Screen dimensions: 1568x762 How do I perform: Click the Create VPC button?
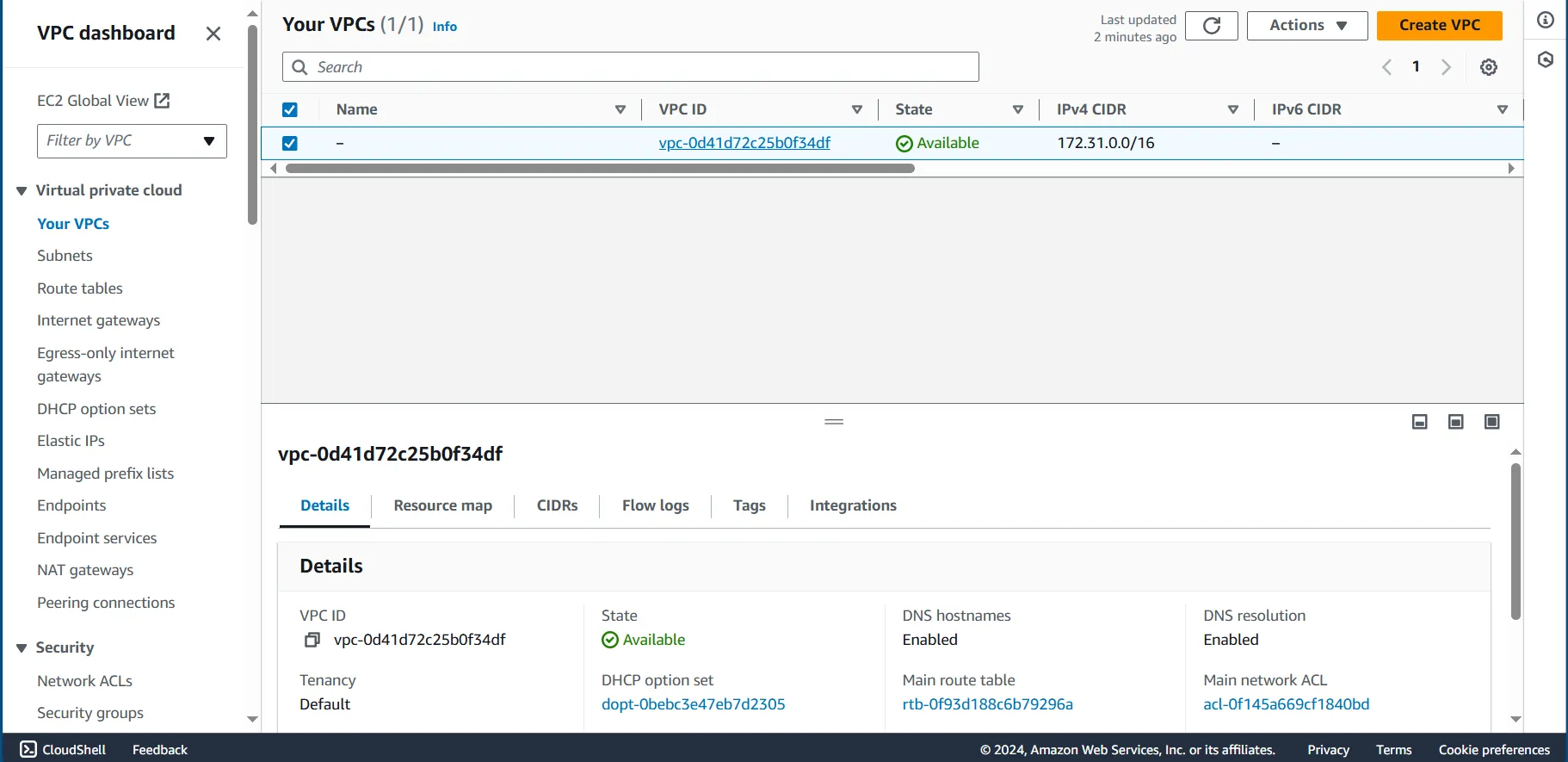coord(1439,26)
